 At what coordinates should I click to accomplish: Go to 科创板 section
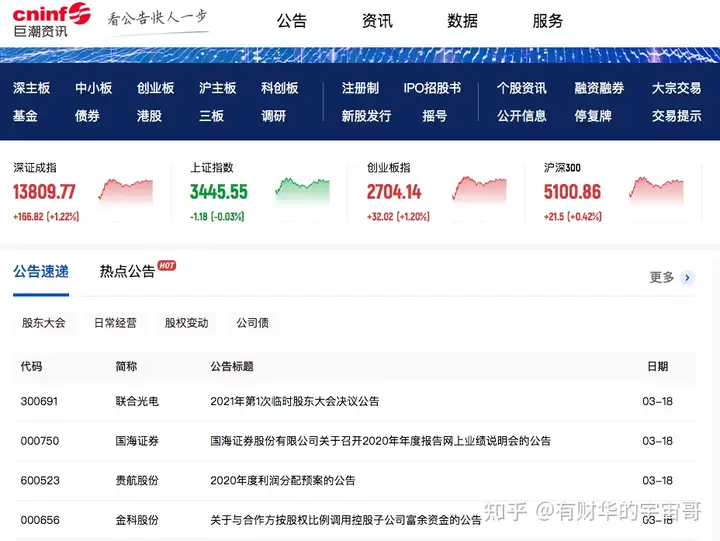(x=280, y=88)
